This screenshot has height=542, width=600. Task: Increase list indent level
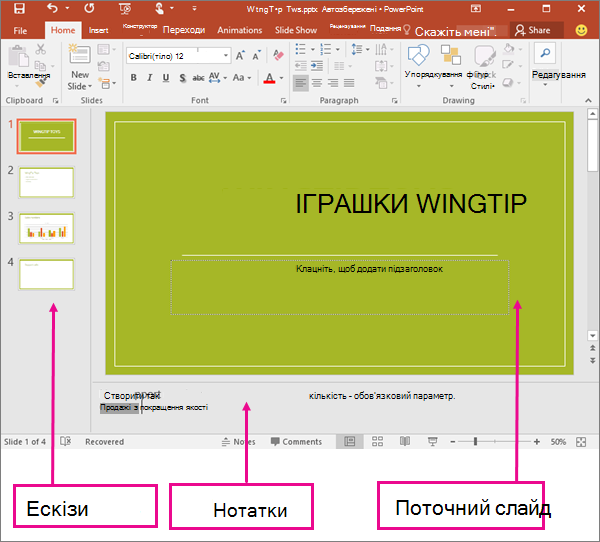click(317, 66)
